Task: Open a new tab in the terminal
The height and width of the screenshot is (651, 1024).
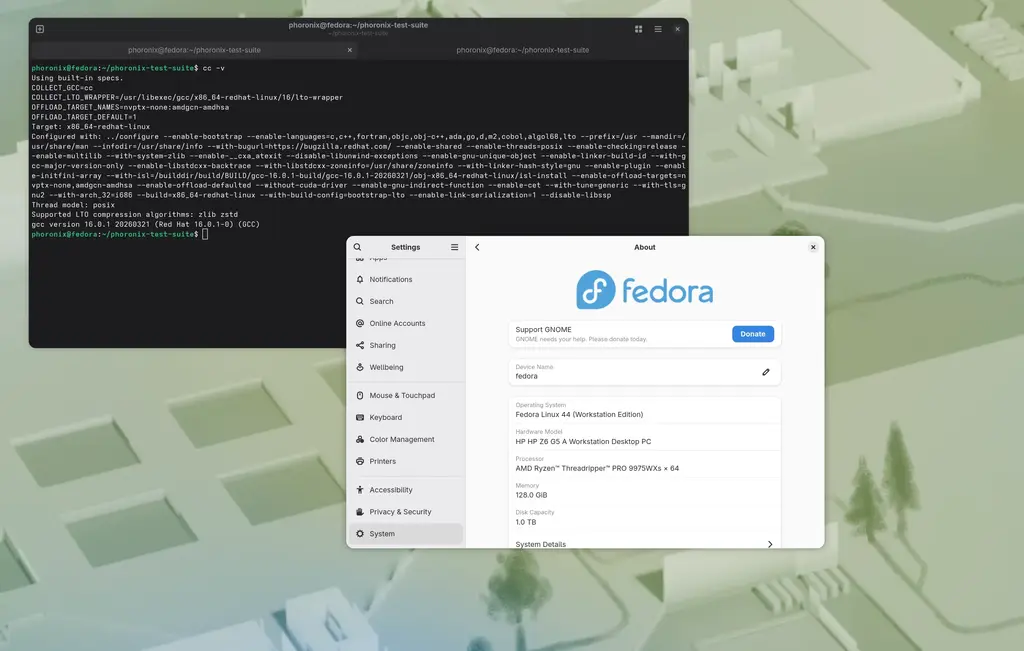Action: pyautogui.click(x=40, y=29)
